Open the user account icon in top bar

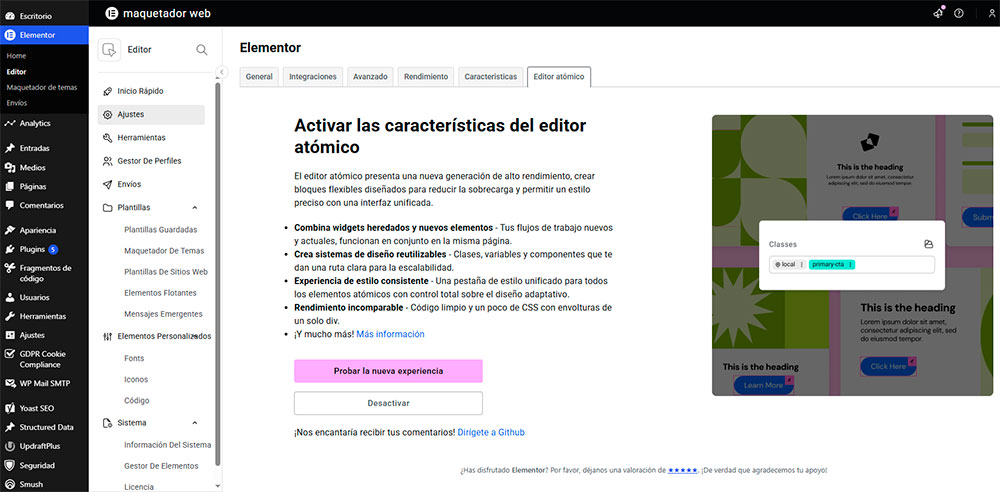[x=991, y=13]
